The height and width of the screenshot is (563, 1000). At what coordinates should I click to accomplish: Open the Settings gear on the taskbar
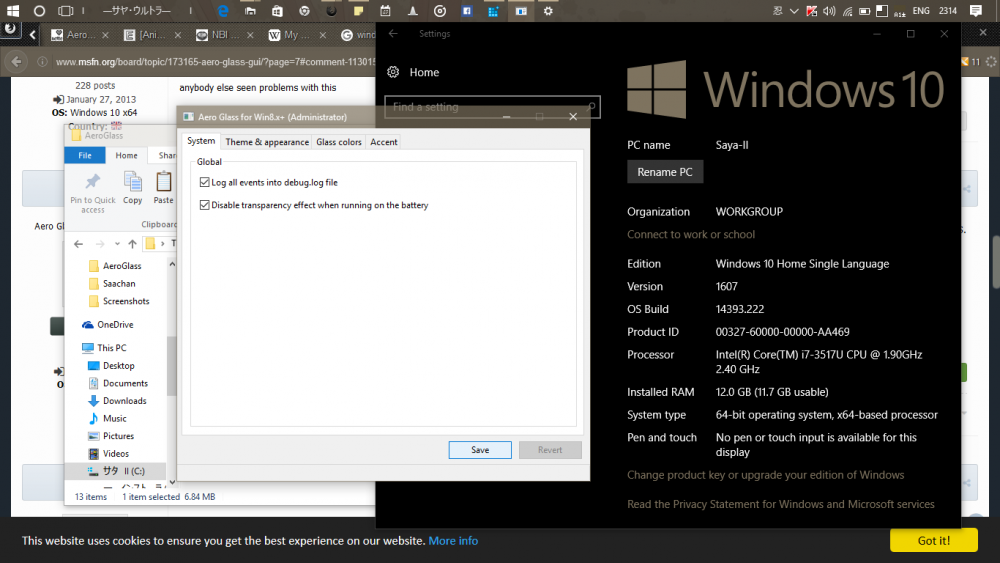point(548,11)
